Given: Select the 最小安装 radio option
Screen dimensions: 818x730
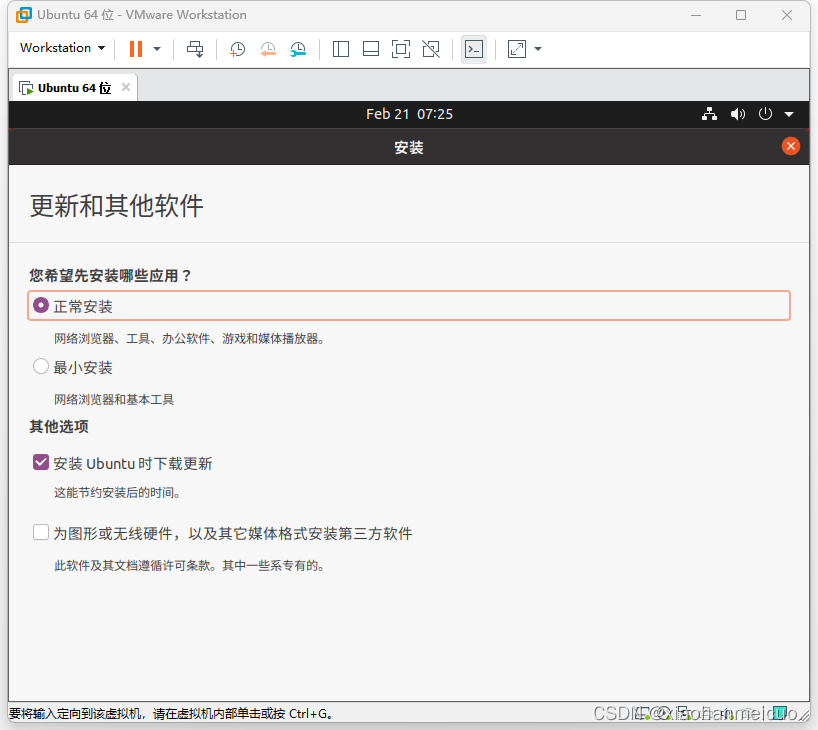Looking at the screenshot, I should coord(41,366).
